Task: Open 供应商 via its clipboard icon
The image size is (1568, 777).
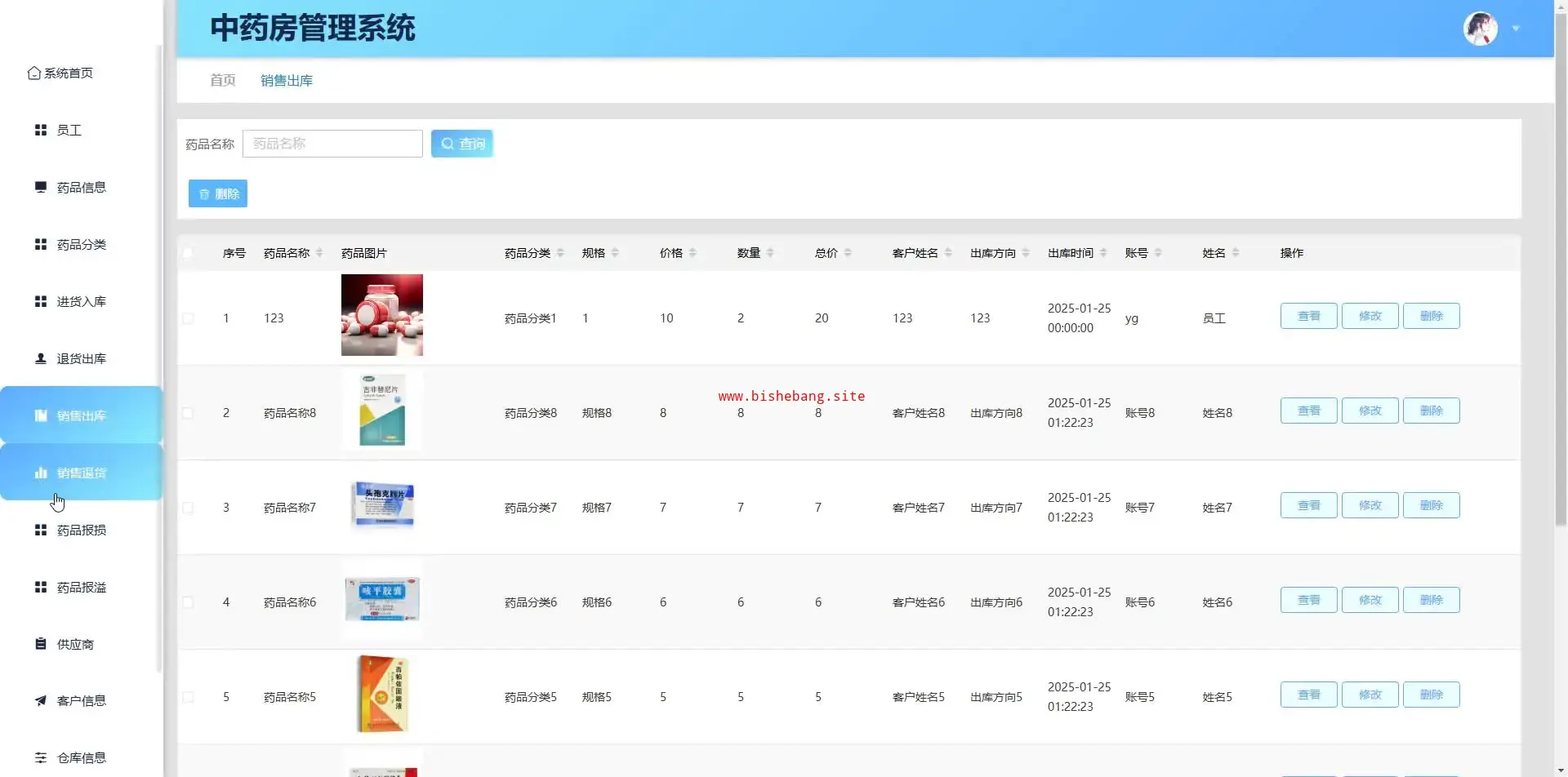Action: pos(41,644)
